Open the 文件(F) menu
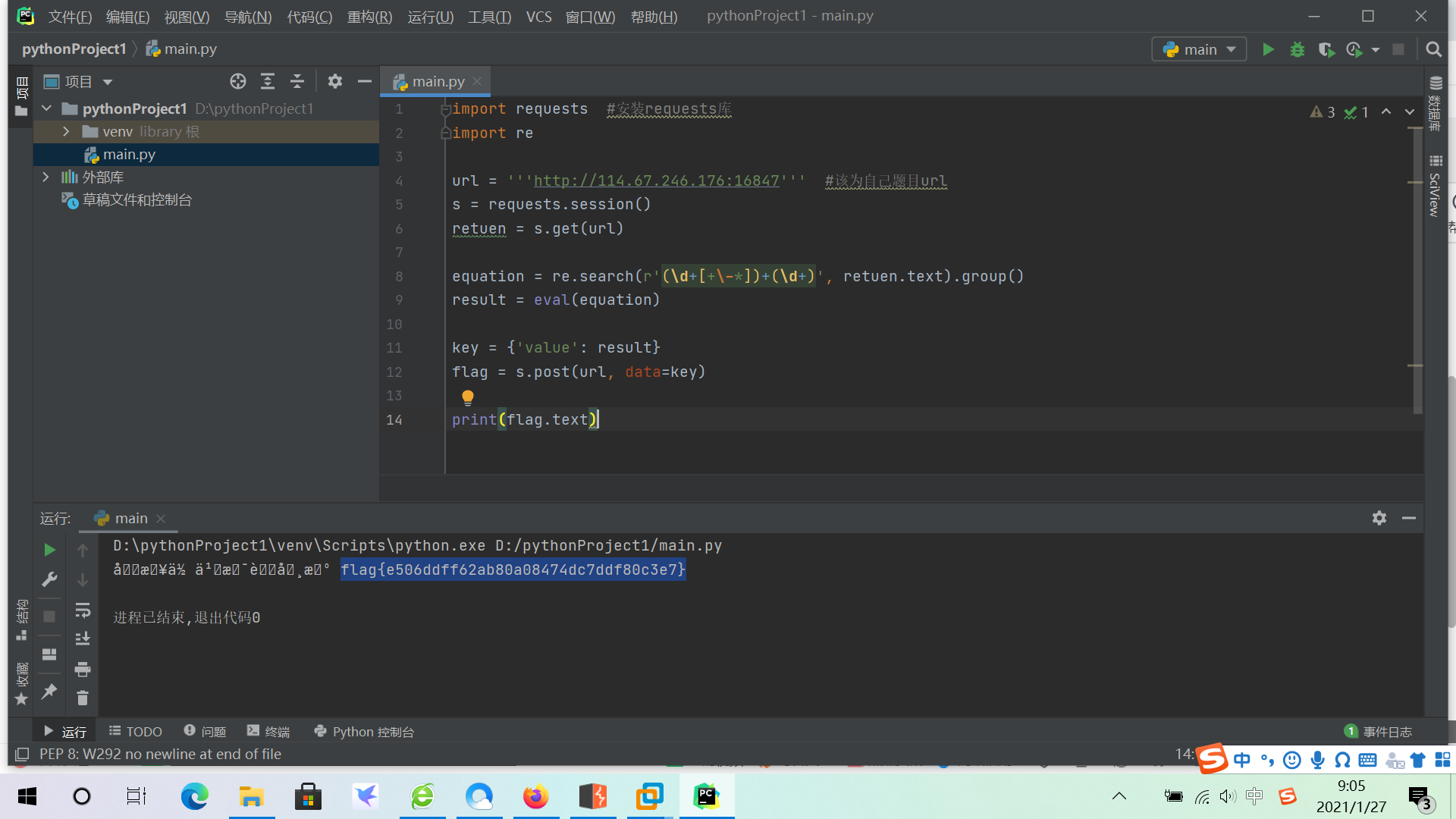 70,16
